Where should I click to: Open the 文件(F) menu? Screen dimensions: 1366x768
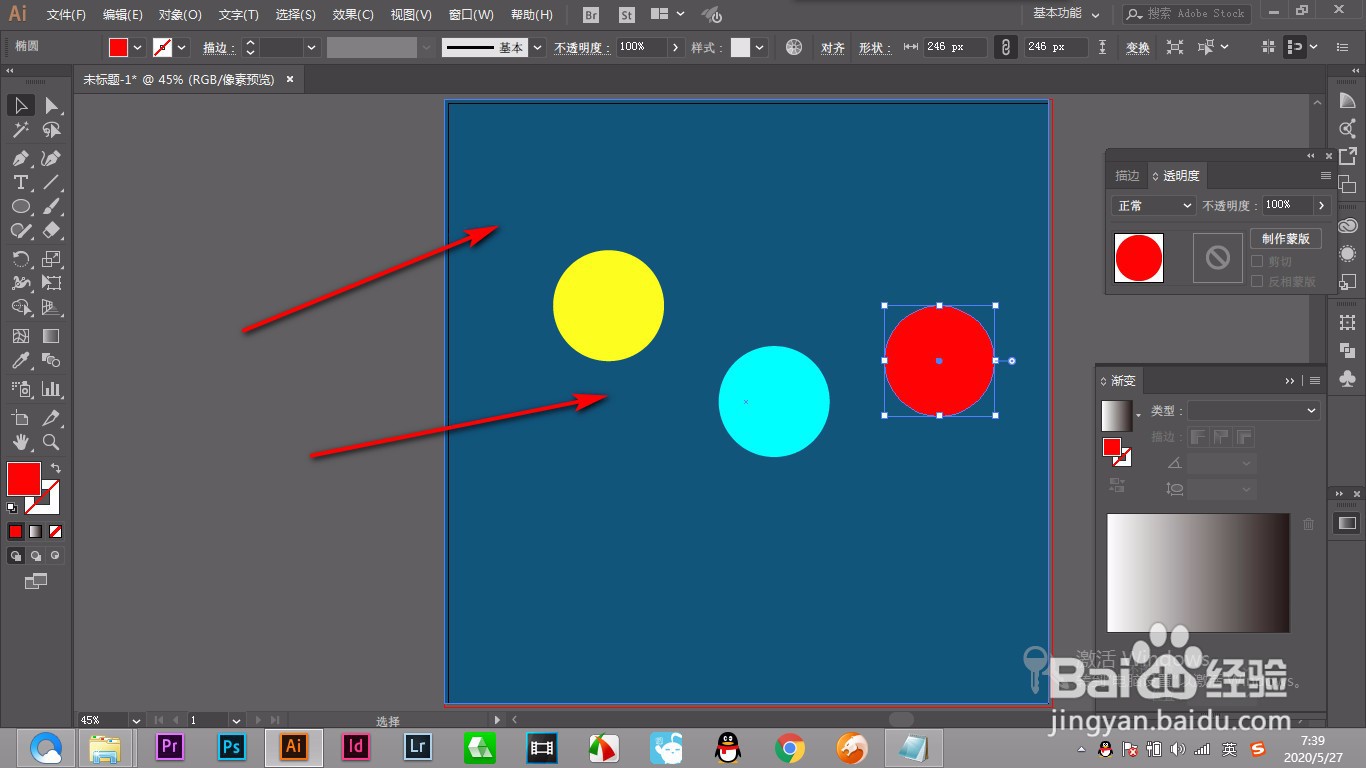(66, 15)
